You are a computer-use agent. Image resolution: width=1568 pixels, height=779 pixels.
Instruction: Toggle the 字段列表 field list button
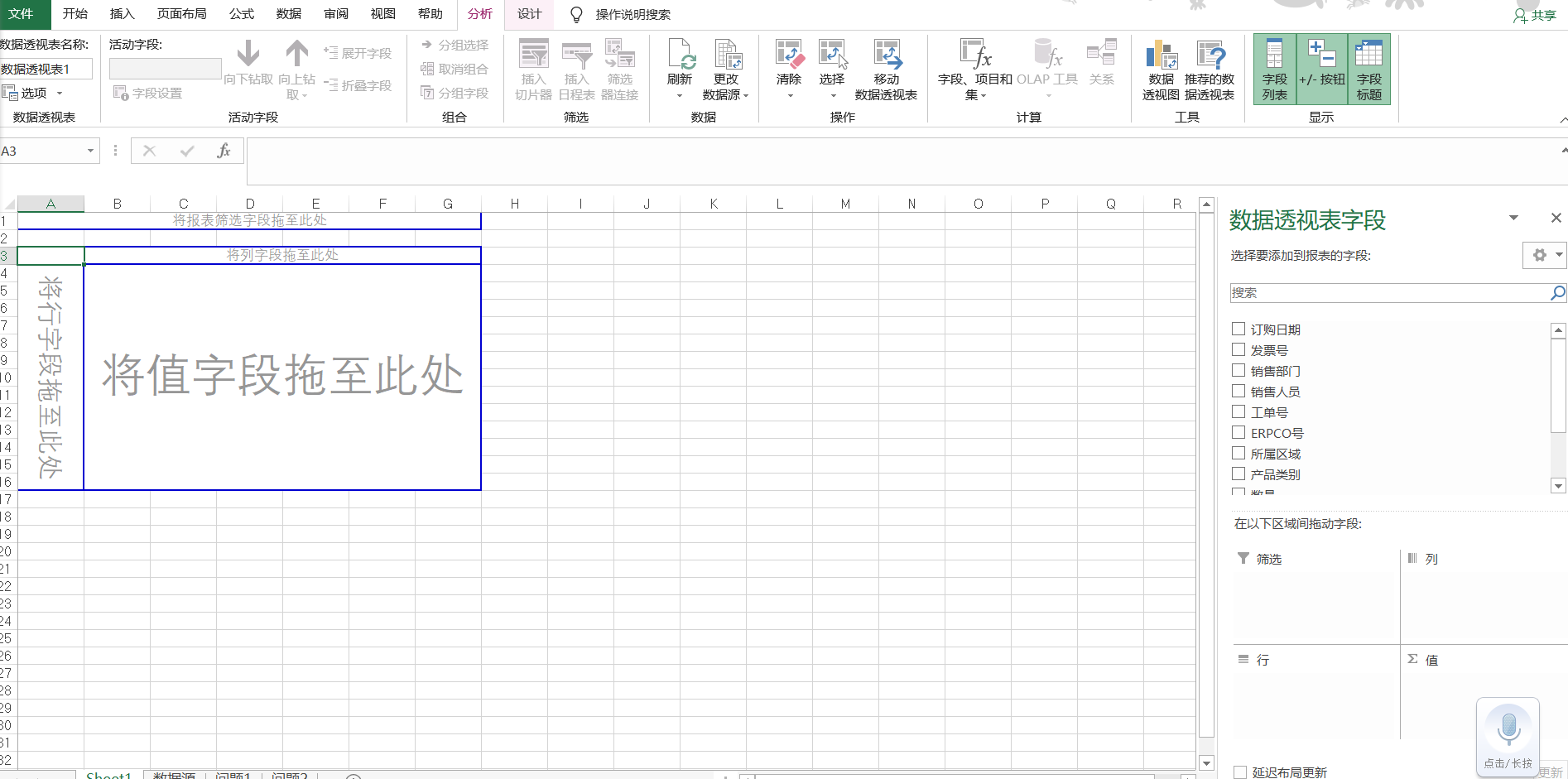(x=1275, y=69)
